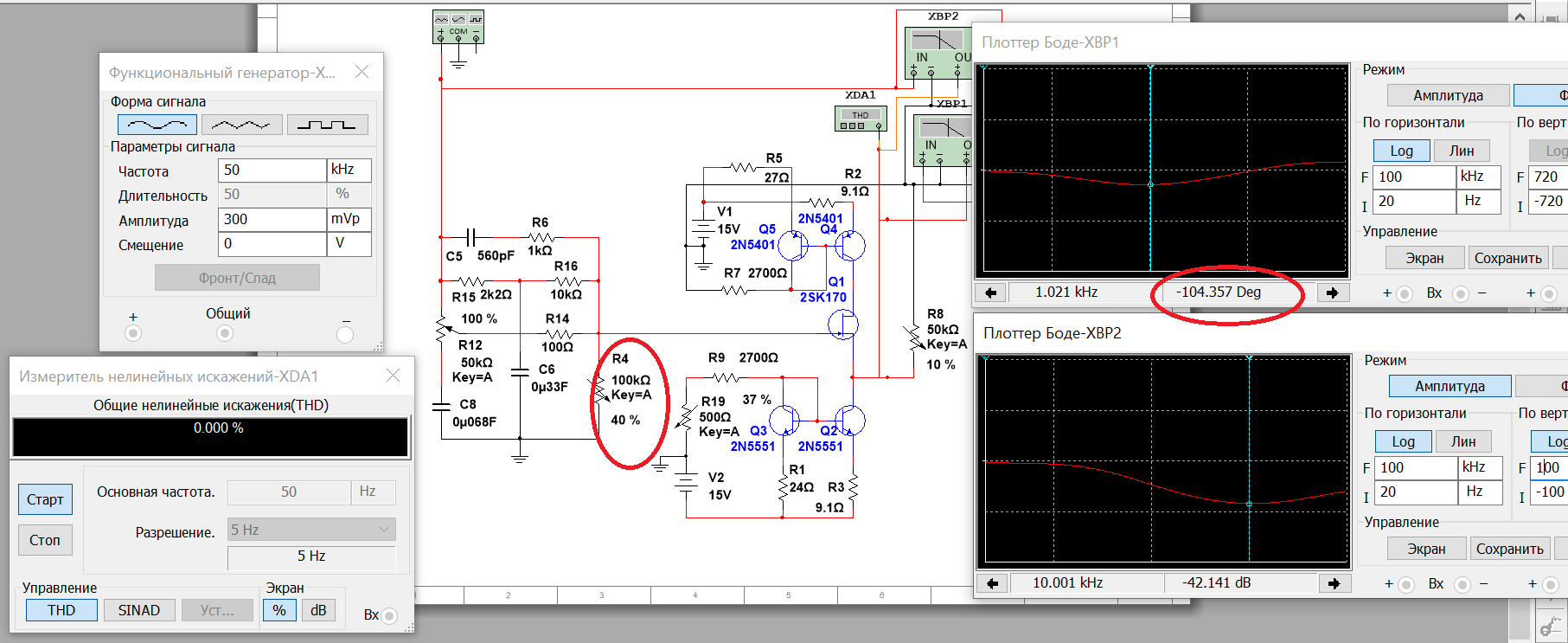The image size is (1568, 643).
Task: Move XBP1 cursor left with arrow
Action: (x=991, y=293)
